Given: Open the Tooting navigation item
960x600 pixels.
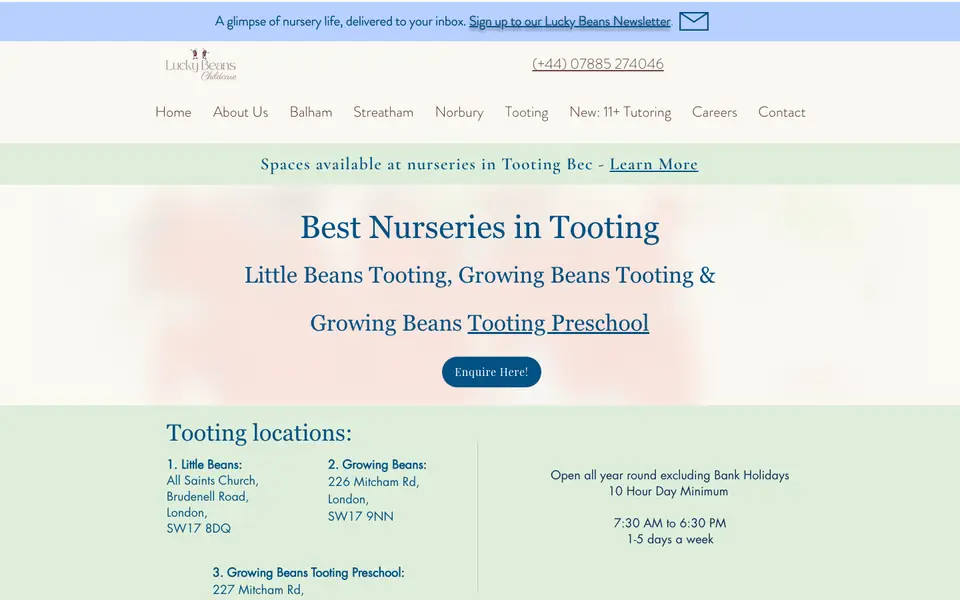Looking at the screenshot, I should (527, 112).
